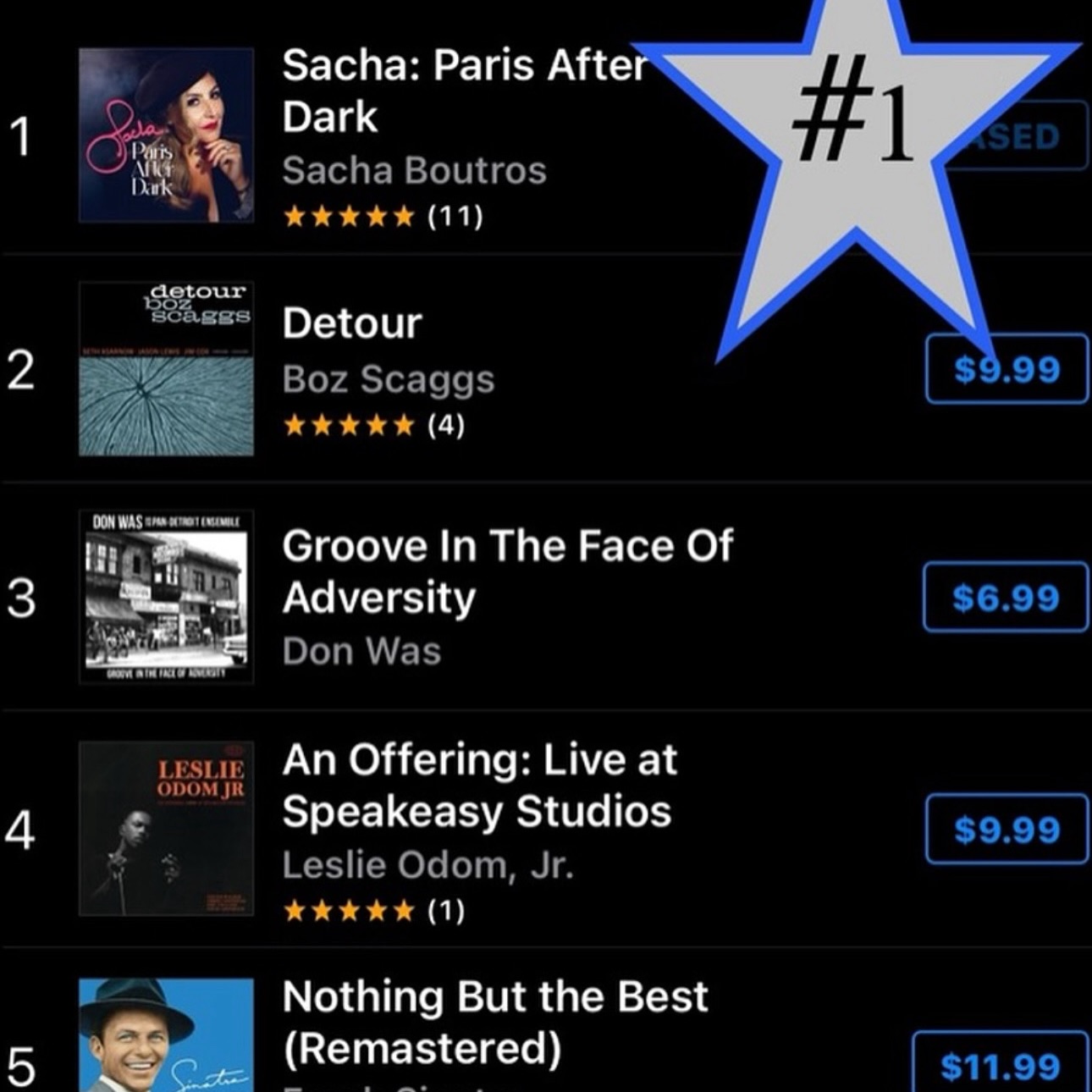This screenshot has width=1092, height=1092.
Task: Open the Sacha Paris After Dark album cover
Action: point(166,135)
